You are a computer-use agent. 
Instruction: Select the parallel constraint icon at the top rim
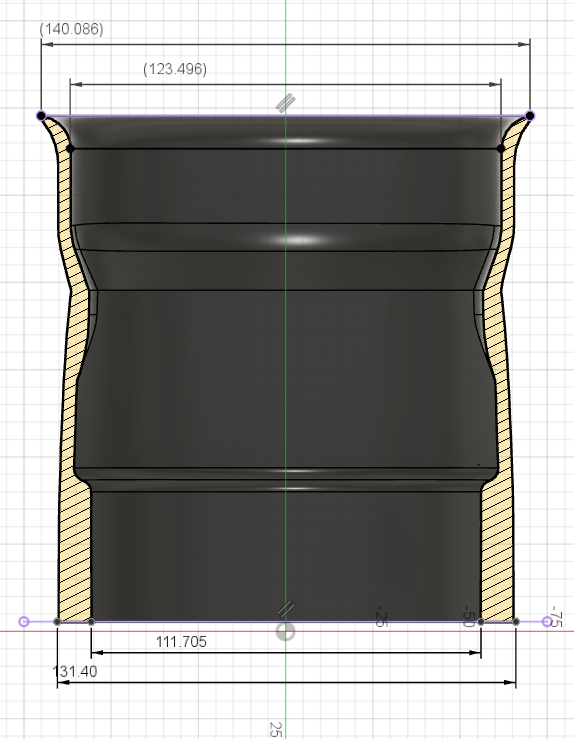click(x=286, y=103)
